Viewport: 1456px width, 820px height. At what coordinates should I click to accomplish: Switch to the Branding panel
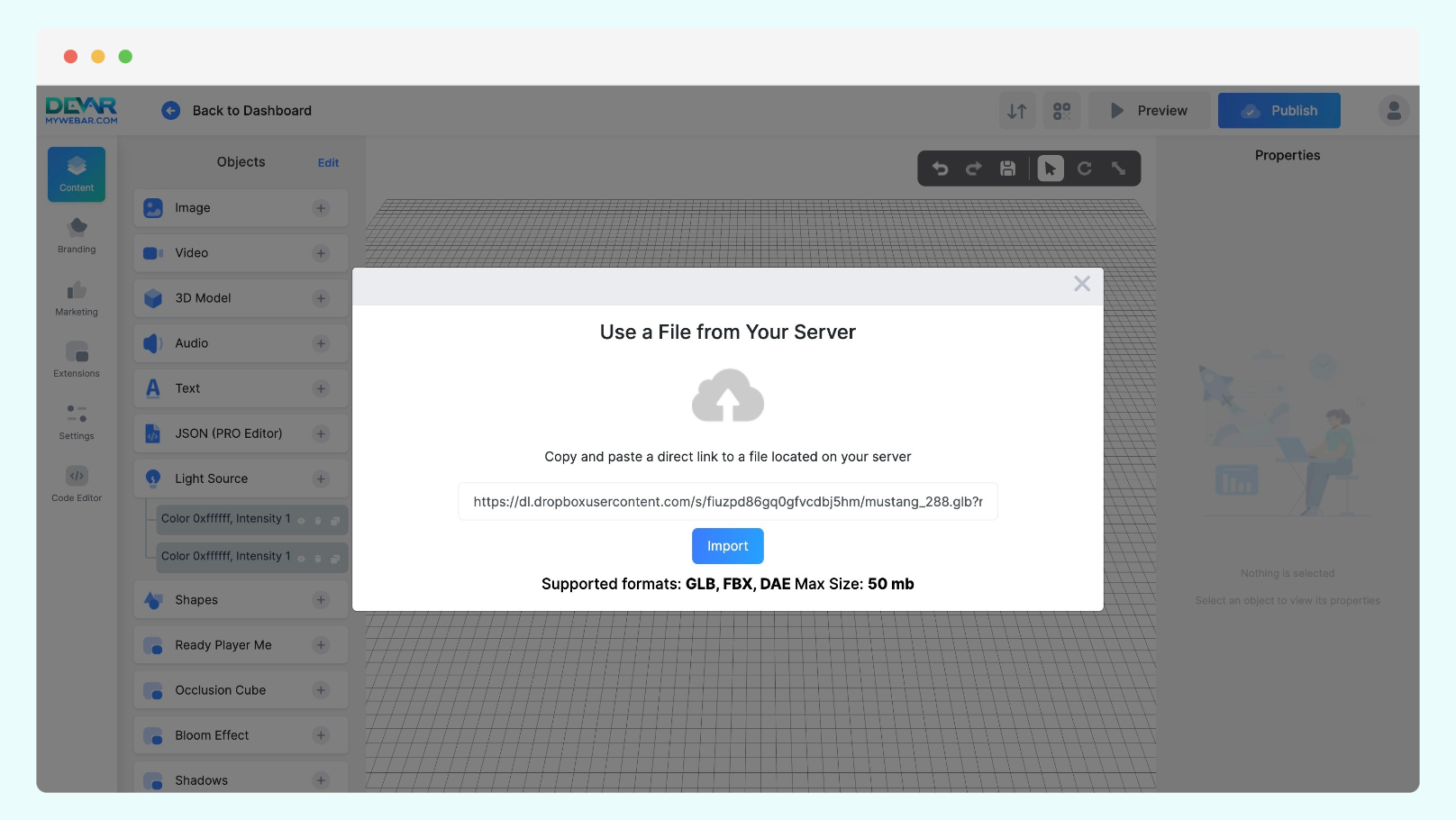(76, 234)
